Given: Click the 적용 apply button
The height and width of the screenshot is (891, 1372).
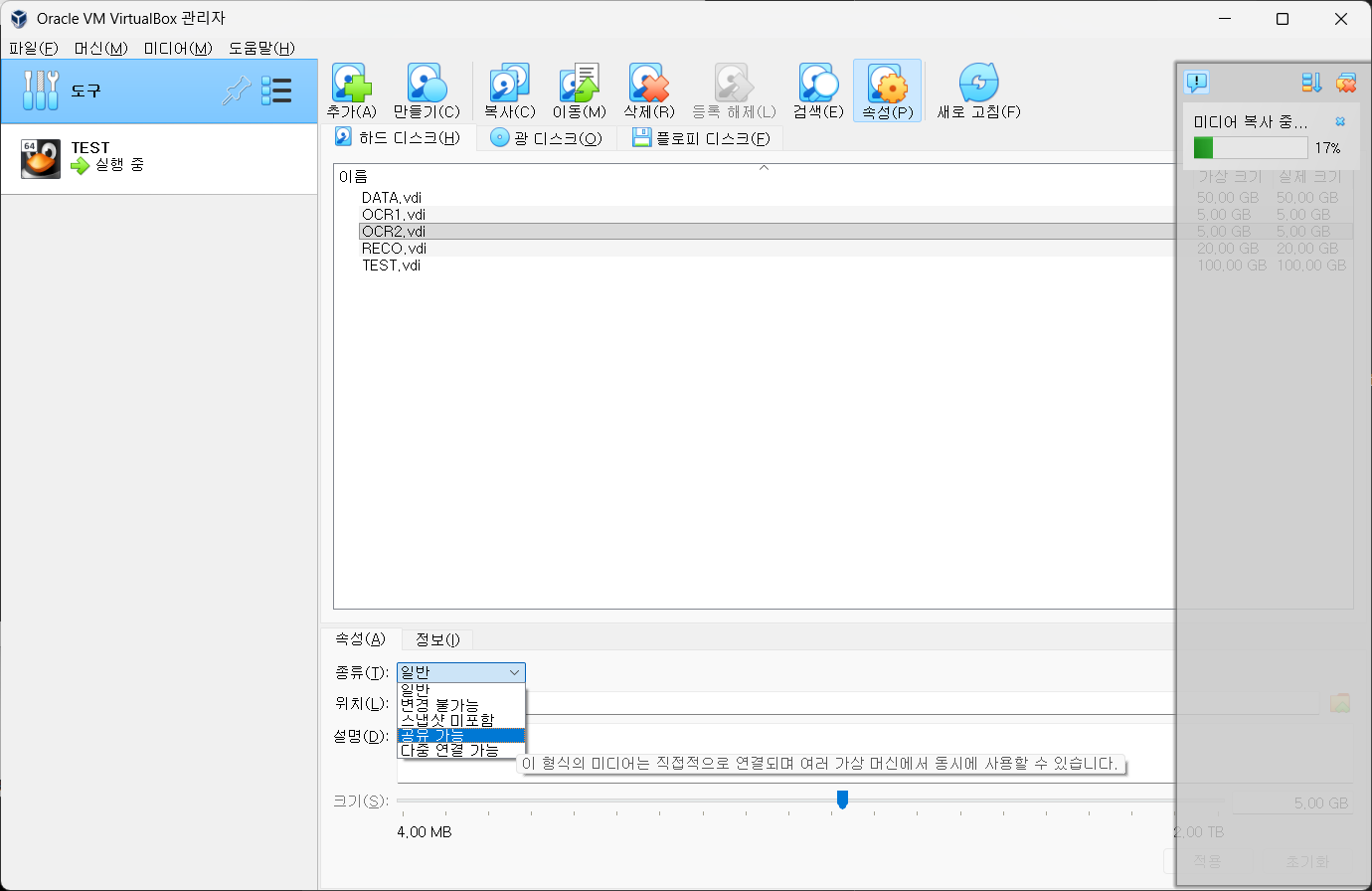Looking at the screenshot, I should point(1207,861).
